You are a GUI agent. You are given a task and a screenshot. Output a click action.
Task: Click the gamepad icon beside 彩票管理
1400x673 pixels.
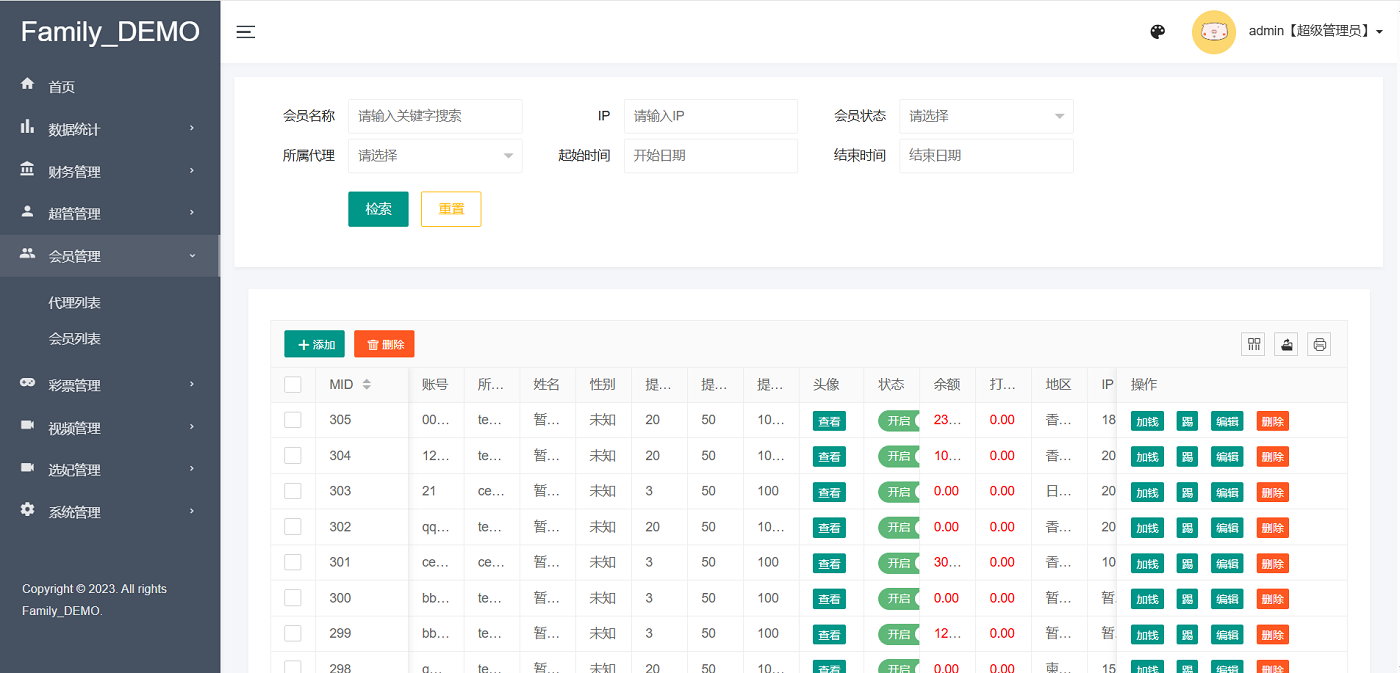[28, 383]
